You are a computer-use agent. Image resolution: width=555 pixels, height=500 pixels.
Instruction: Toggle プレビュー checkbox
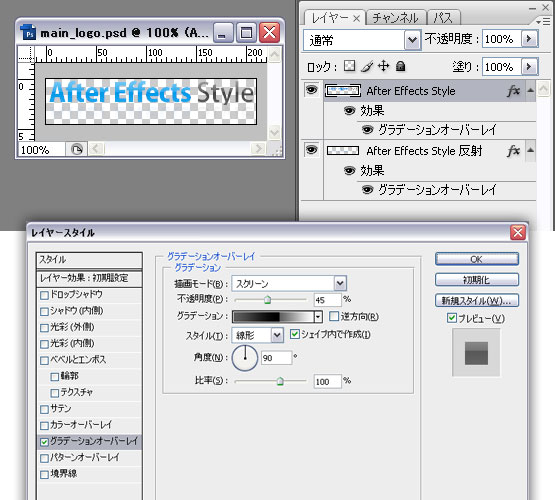click(x=452, y=318)
